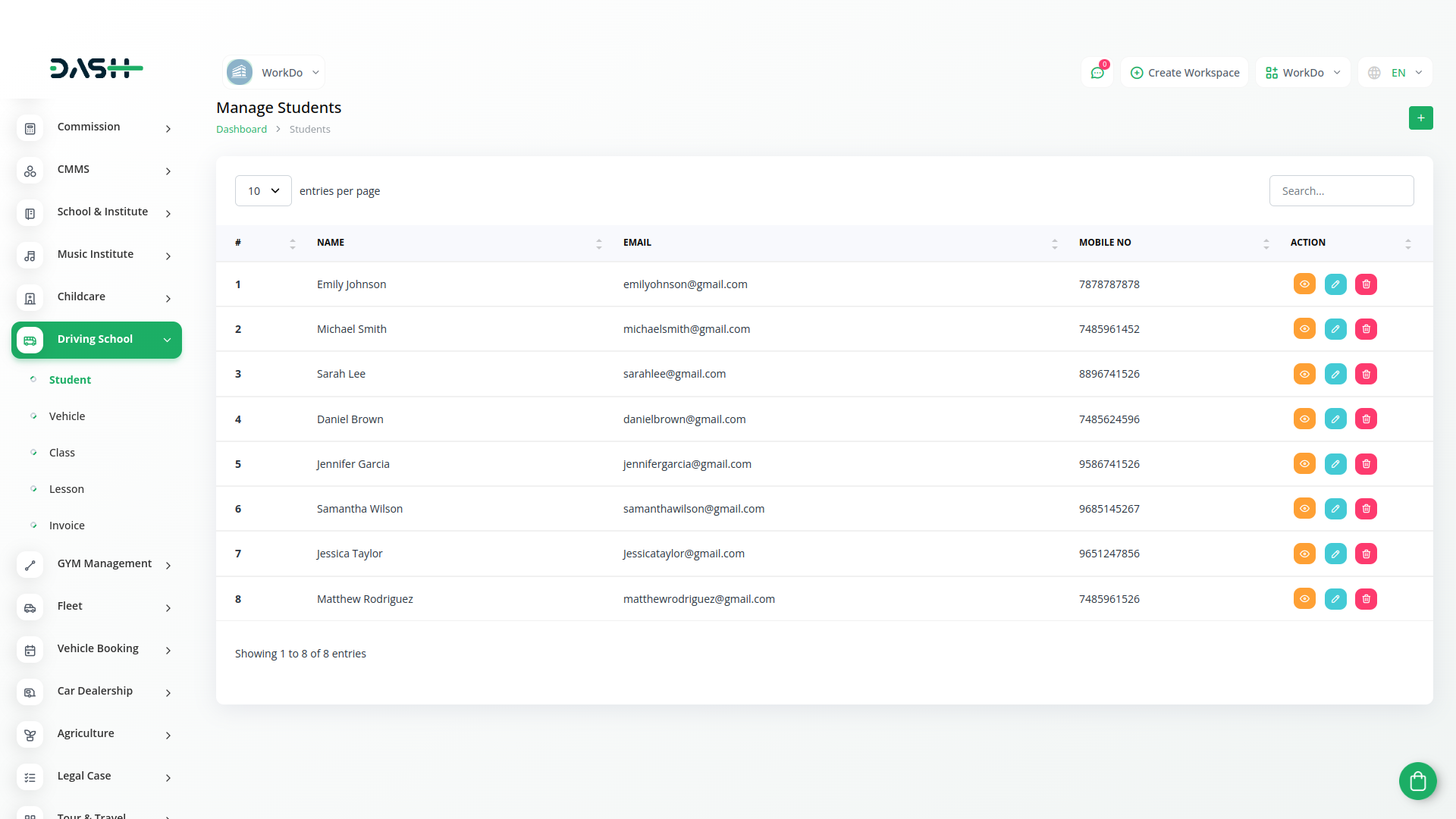Click eye icon for Jessica Taylor
This screenshot has width=1456, height=819.
tap(1304, 554)
